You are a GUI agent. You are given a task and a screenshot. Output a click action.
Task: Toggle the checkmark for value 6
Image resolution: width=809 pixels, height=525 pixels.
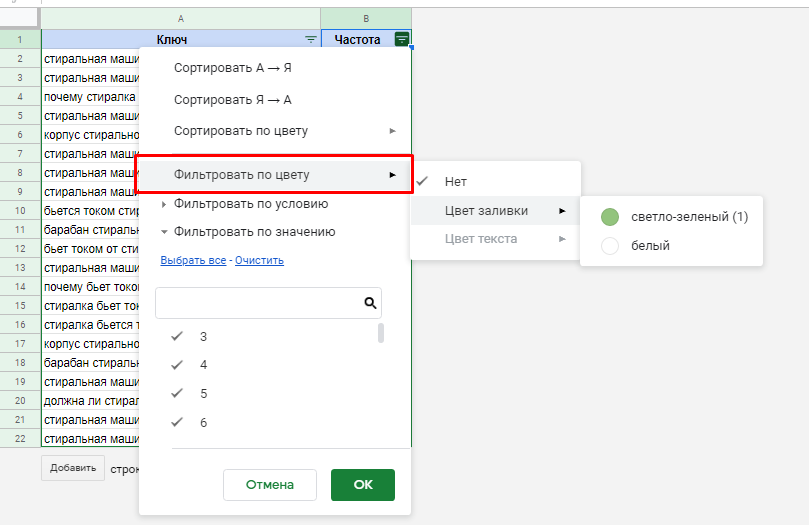coord(177,422)
